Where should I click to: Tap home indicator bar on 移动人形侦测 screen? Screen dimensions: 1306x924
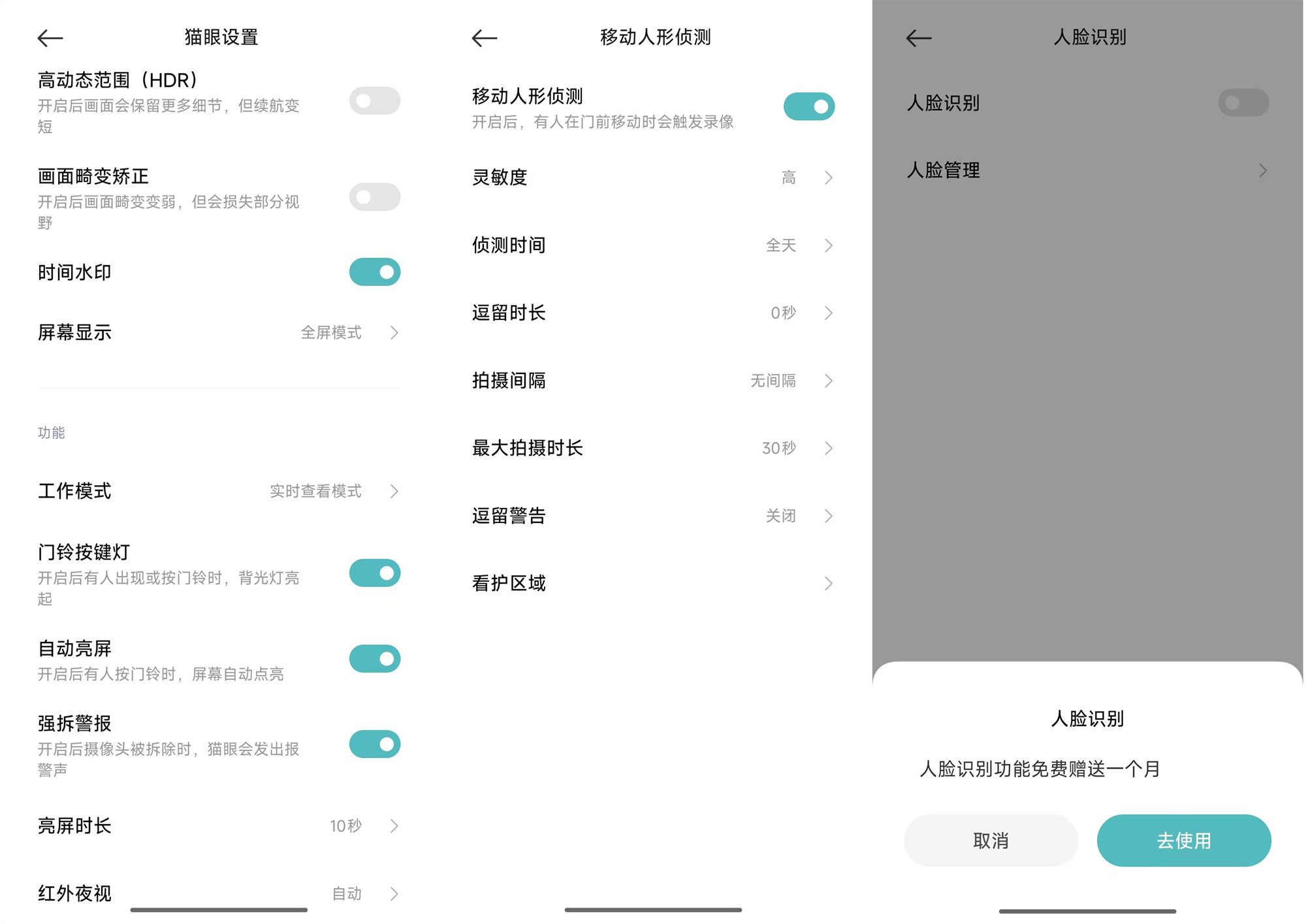653,910
